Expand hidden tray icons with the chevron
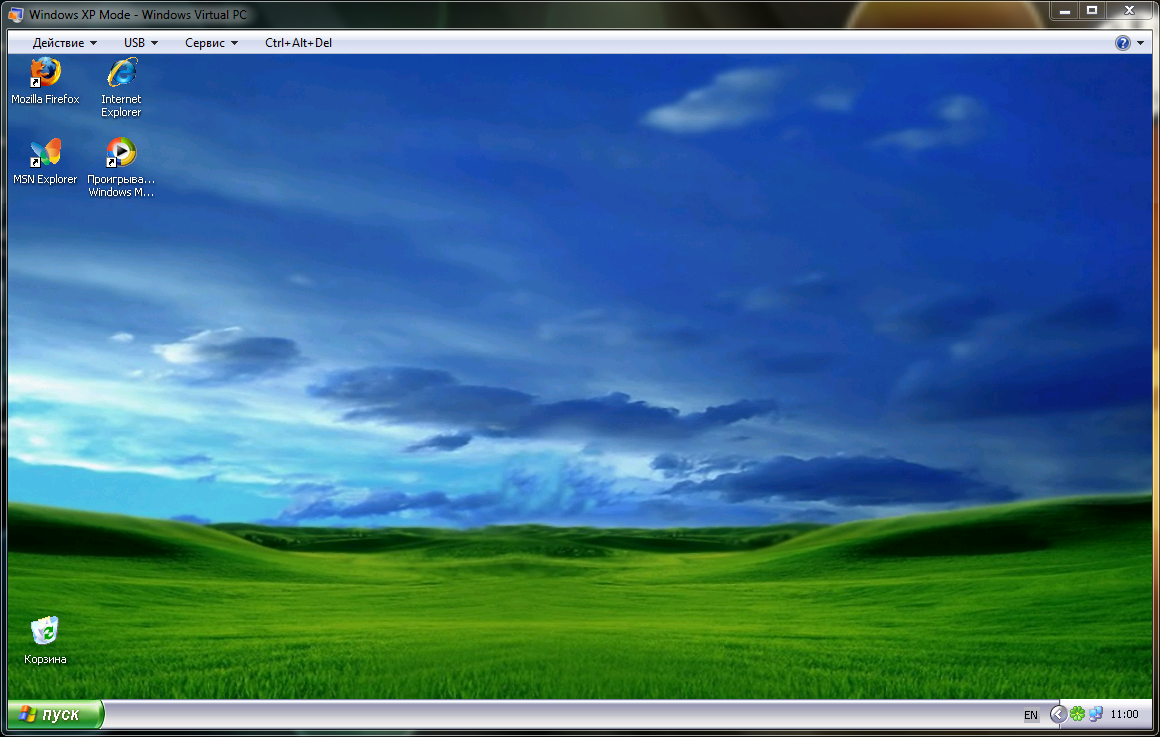 click(1059, 714)
